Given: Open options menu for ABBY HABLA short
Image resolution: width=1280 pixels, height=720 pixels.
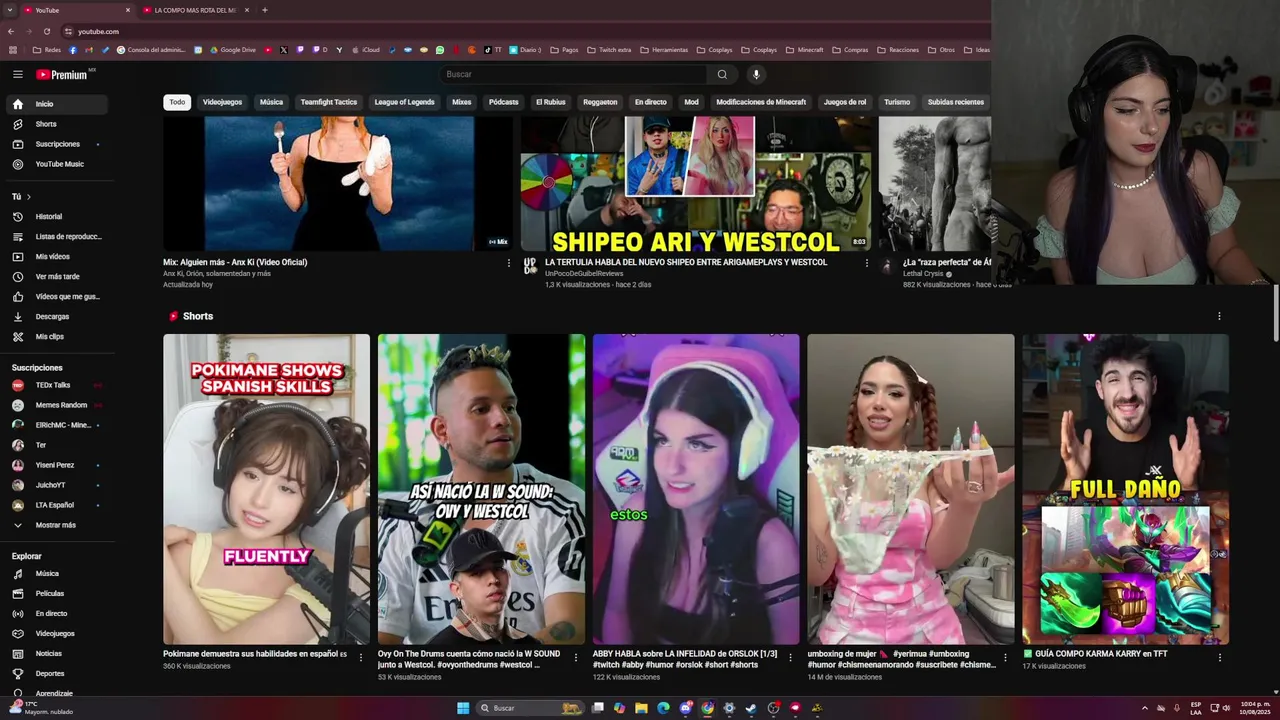Looking at the screenshot, I should [790, 657].
